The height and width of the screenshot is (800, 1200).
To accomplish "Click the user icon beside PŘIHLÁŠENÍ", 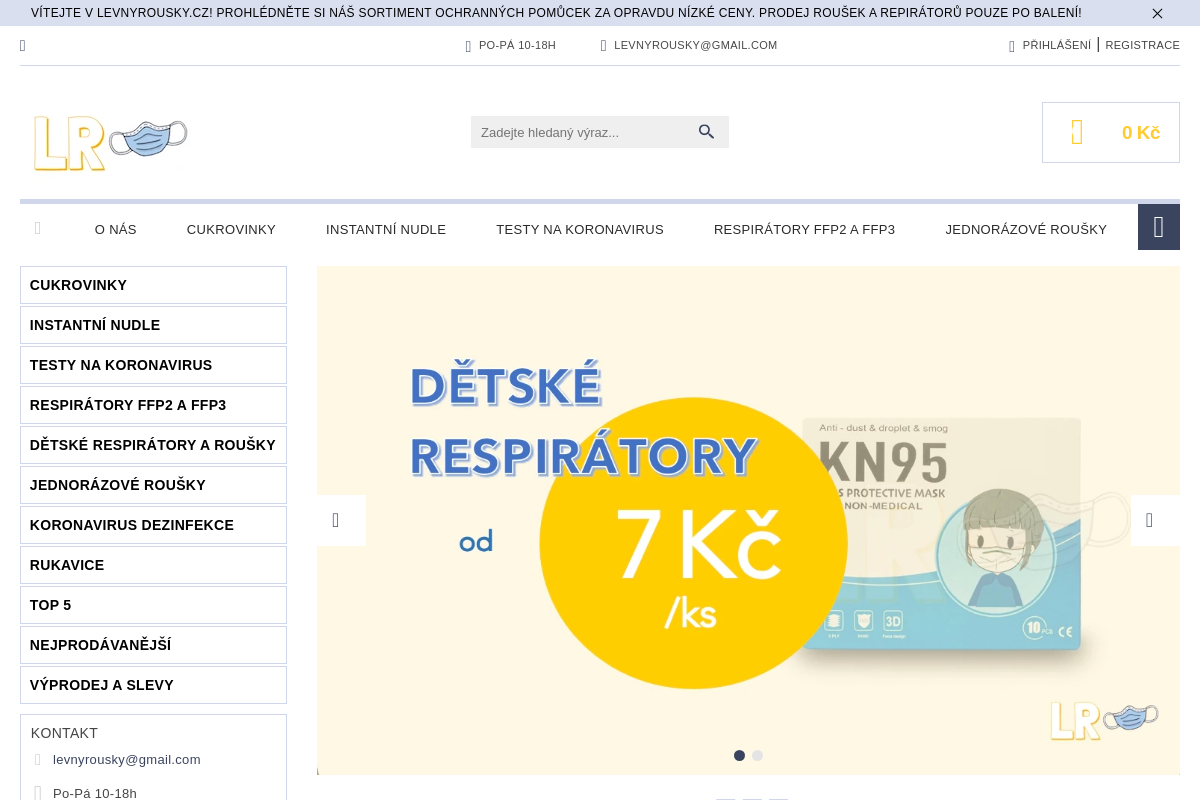I will [1012, 45].
